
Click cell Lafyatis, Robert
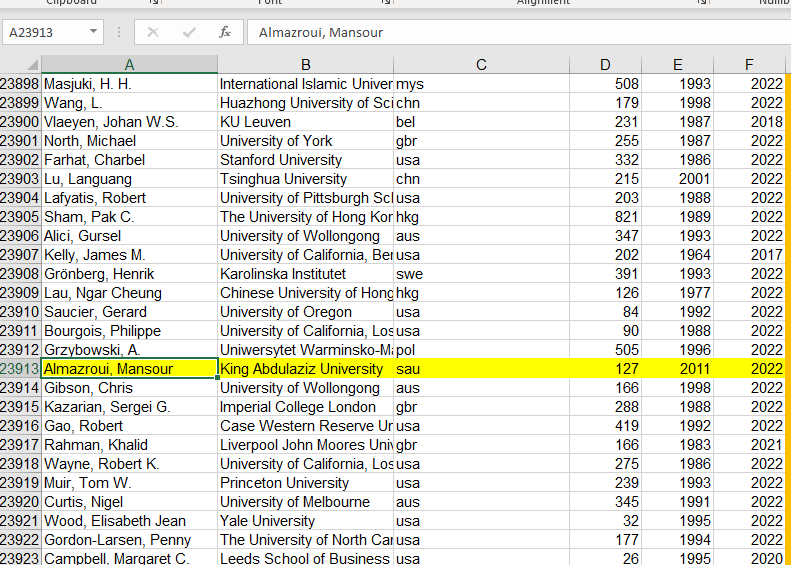click(x=129, y=198)
